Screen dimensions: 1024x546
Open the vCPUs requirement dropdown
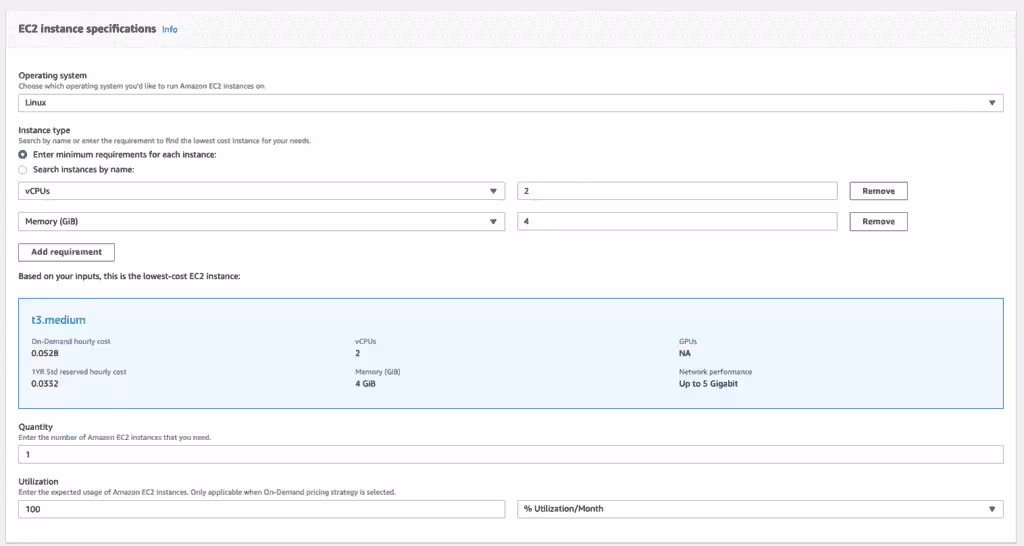tap(261, 191)
